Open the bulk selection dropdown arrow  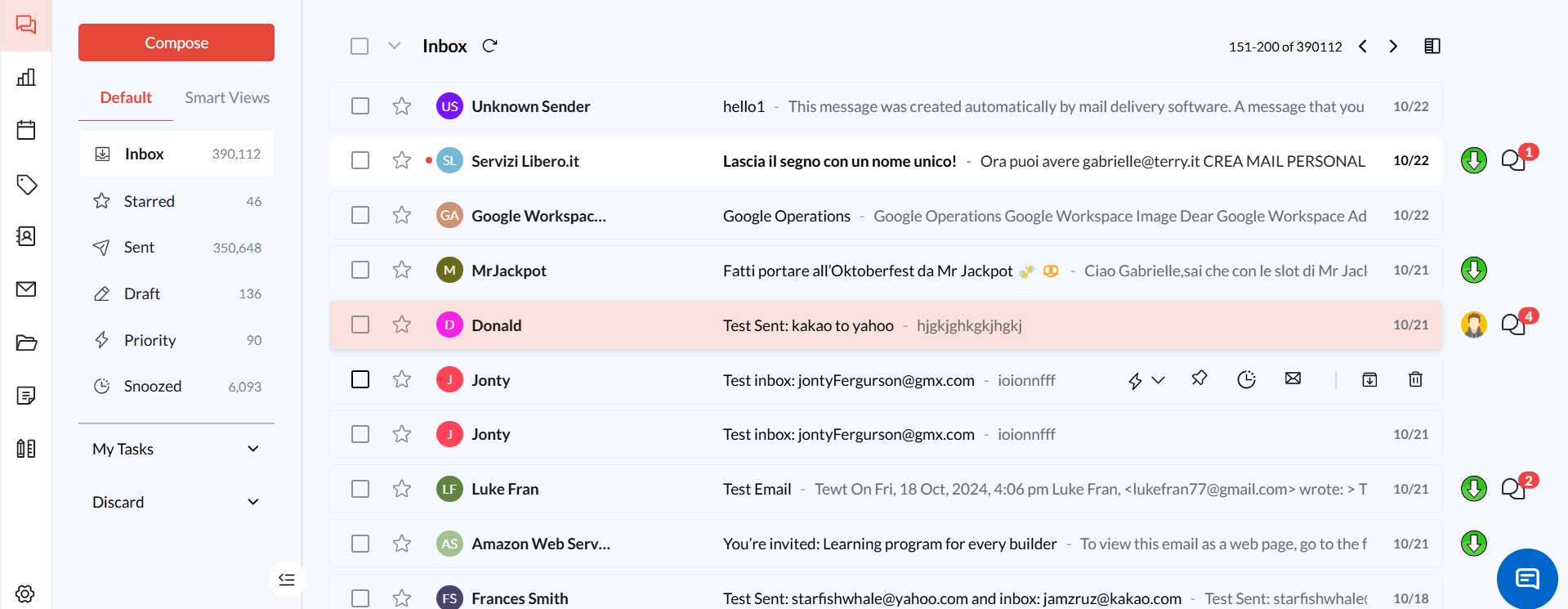[x=394, y=46]
